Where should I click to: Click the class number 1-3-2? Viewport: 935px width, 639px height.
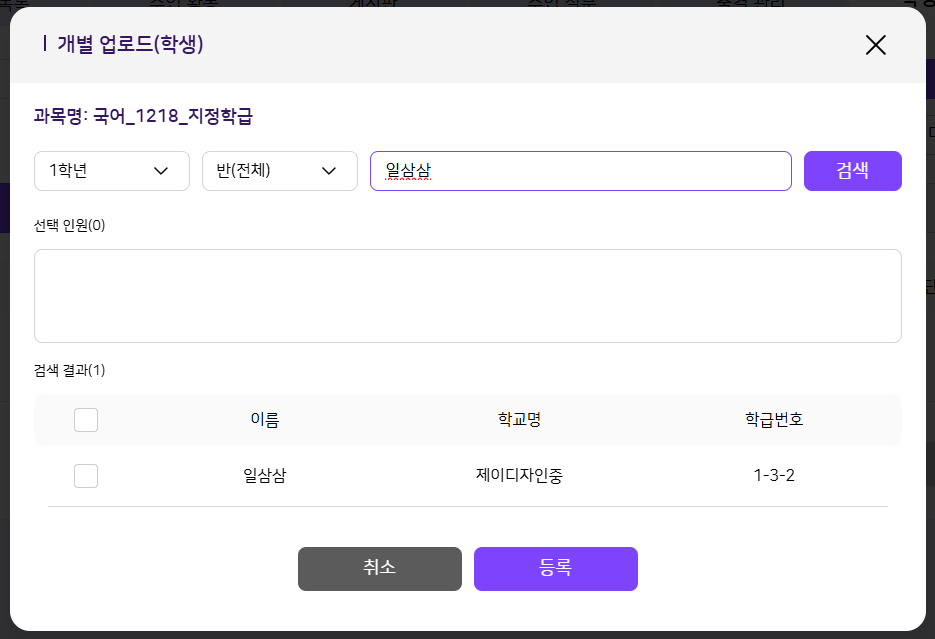pos(774,476)
